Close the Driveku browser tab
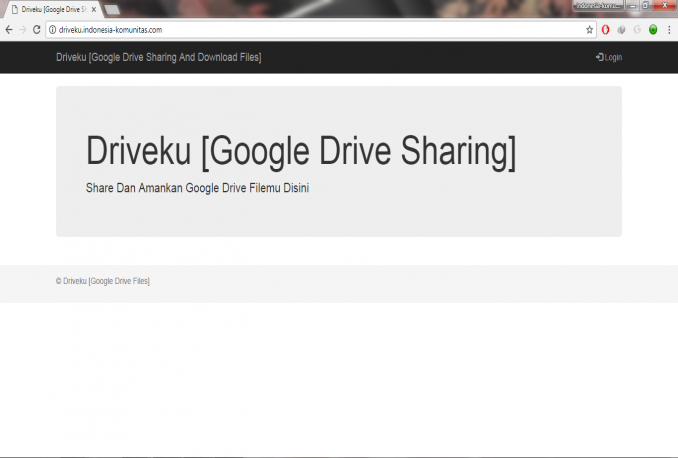 click(x=94, y=8)
